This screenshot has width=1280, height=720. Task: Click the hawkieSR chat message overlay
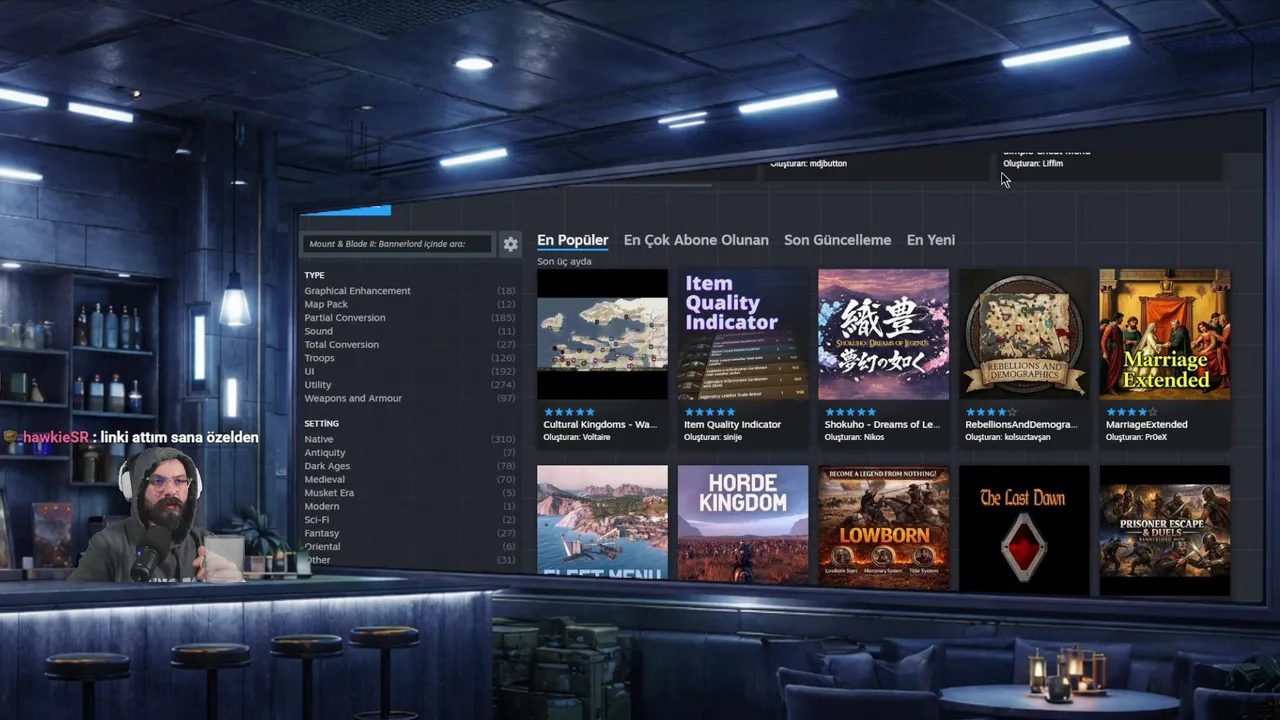131,437
